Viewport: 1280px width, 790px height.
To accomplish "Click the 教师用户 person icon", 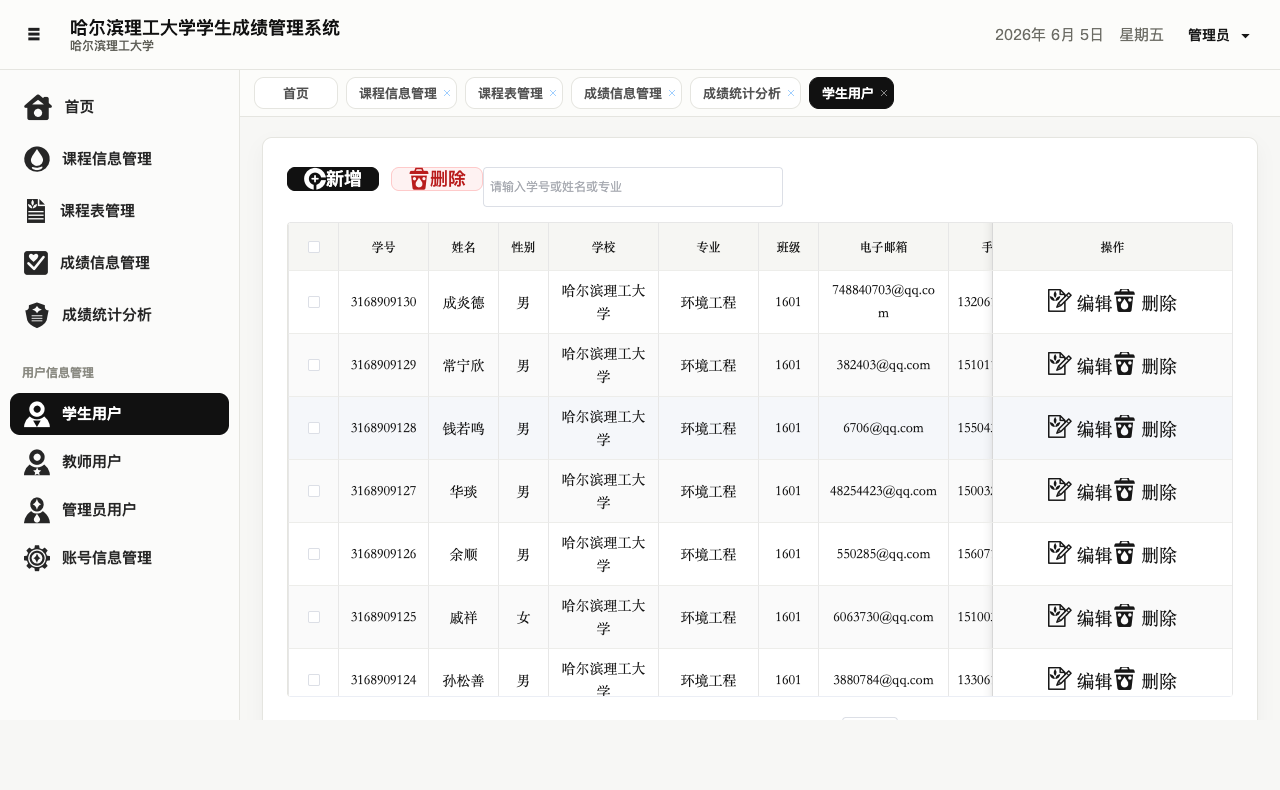I will tap(37, 462).
